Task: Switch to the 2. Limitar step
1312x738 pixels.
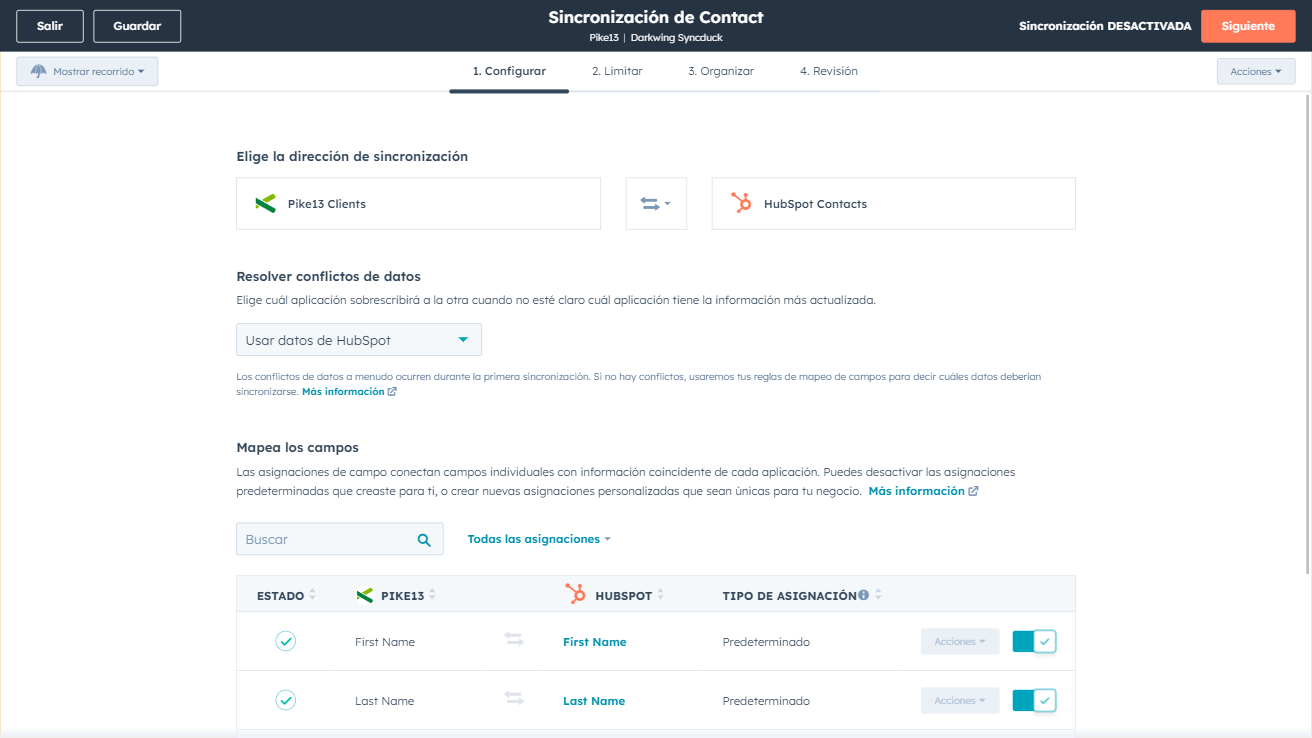Action: (617, 71)
